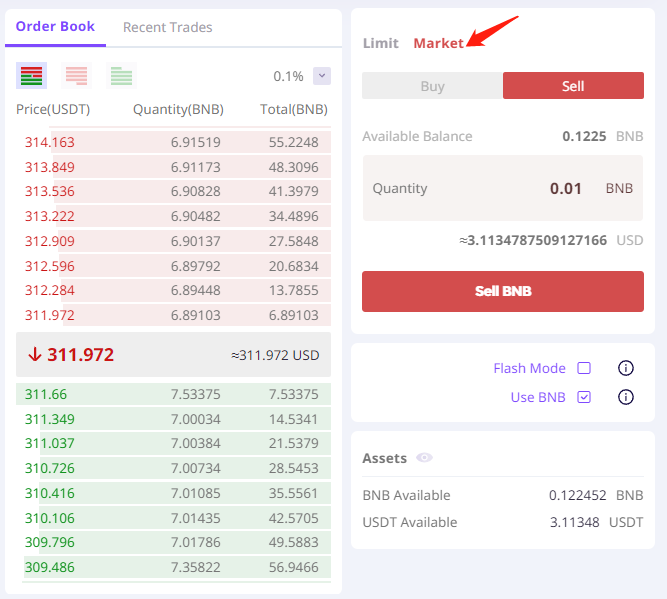Screen dimensions: 667x599
Task: Select bid price 311.349
Action: [x=50, y=419]
